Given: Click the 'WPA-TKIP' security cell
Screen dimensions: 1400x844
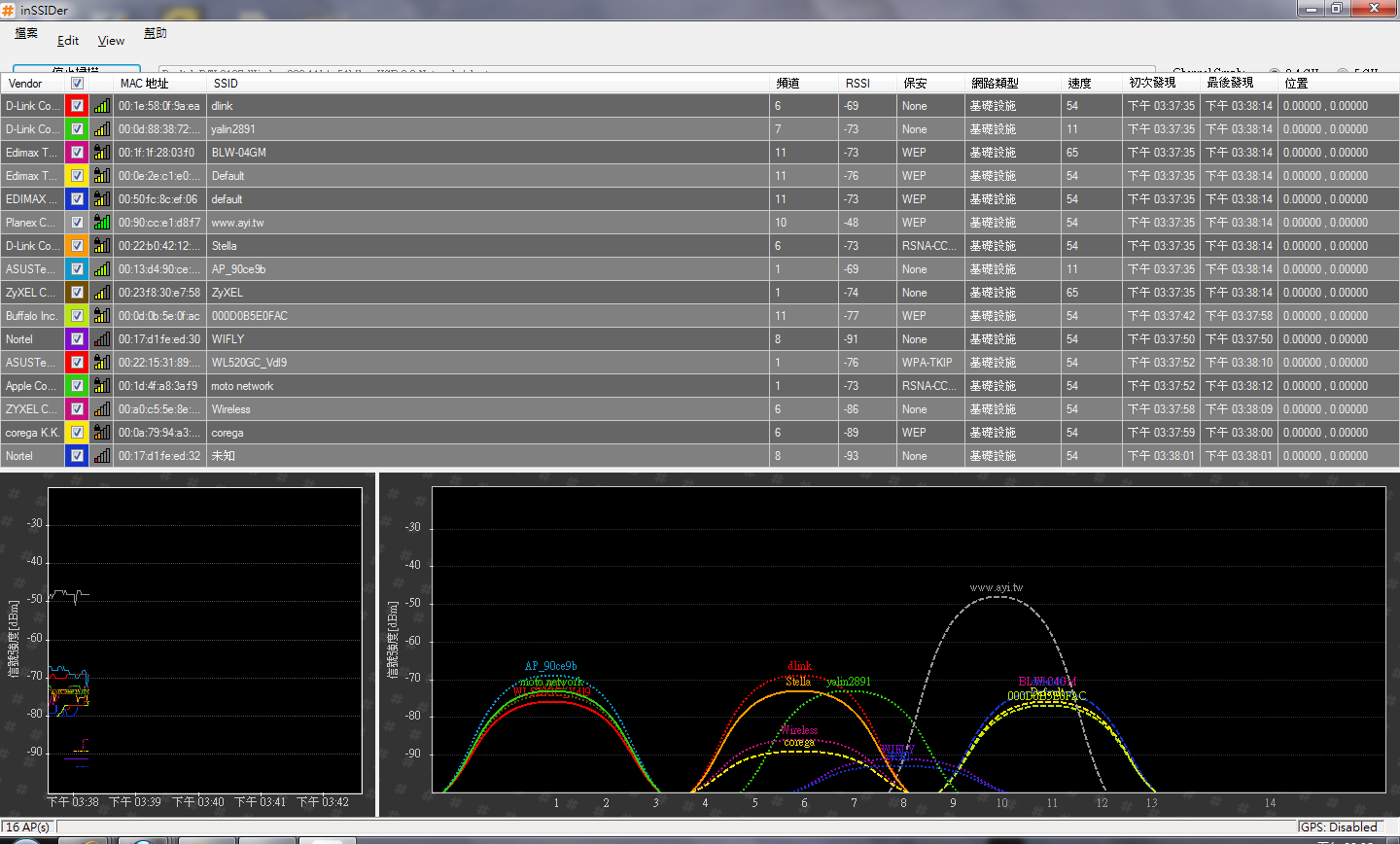Looking at the screenshot, I should click(x=930, y=363).
